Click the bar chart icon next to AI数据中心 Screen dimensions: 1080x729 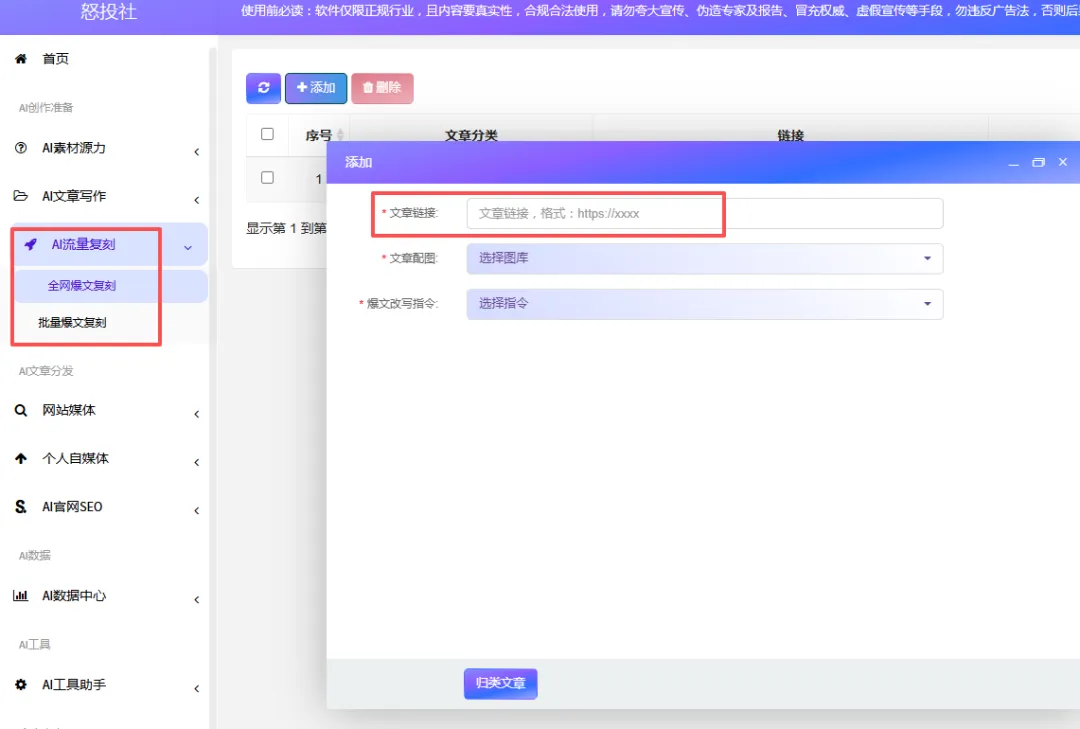coord(22,596)
